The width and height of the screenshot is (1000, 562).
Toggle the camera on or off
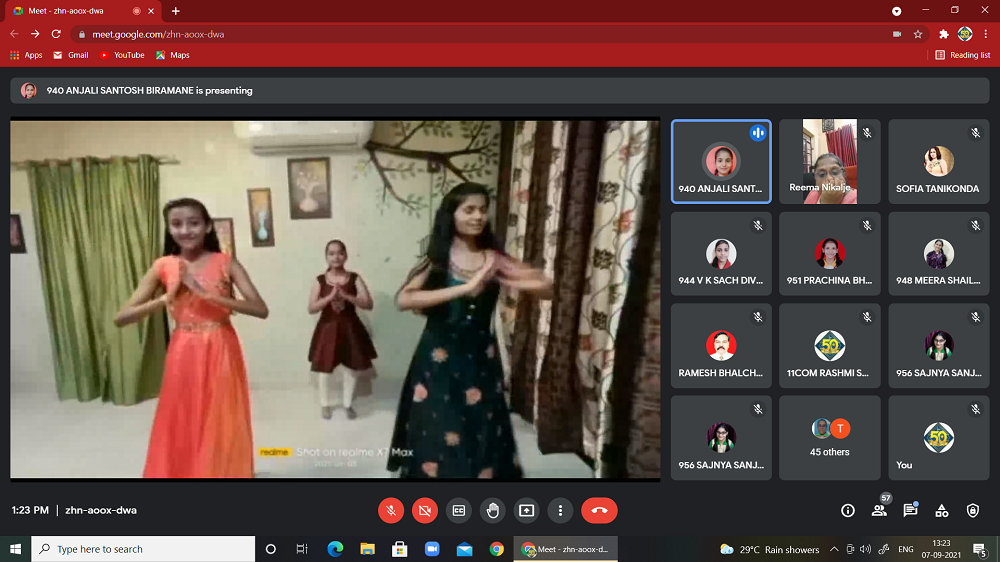tap(425, 510)
